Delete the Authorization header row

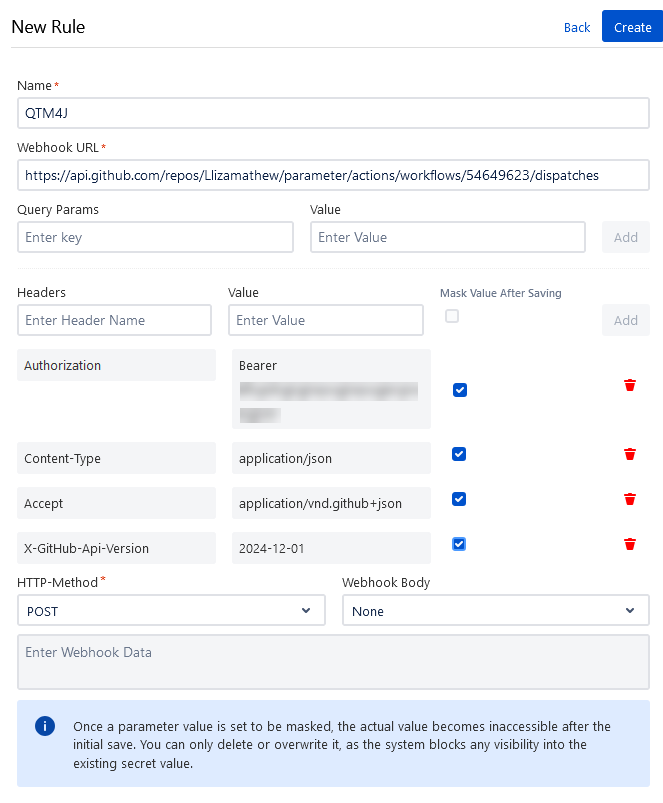(629, 385)
